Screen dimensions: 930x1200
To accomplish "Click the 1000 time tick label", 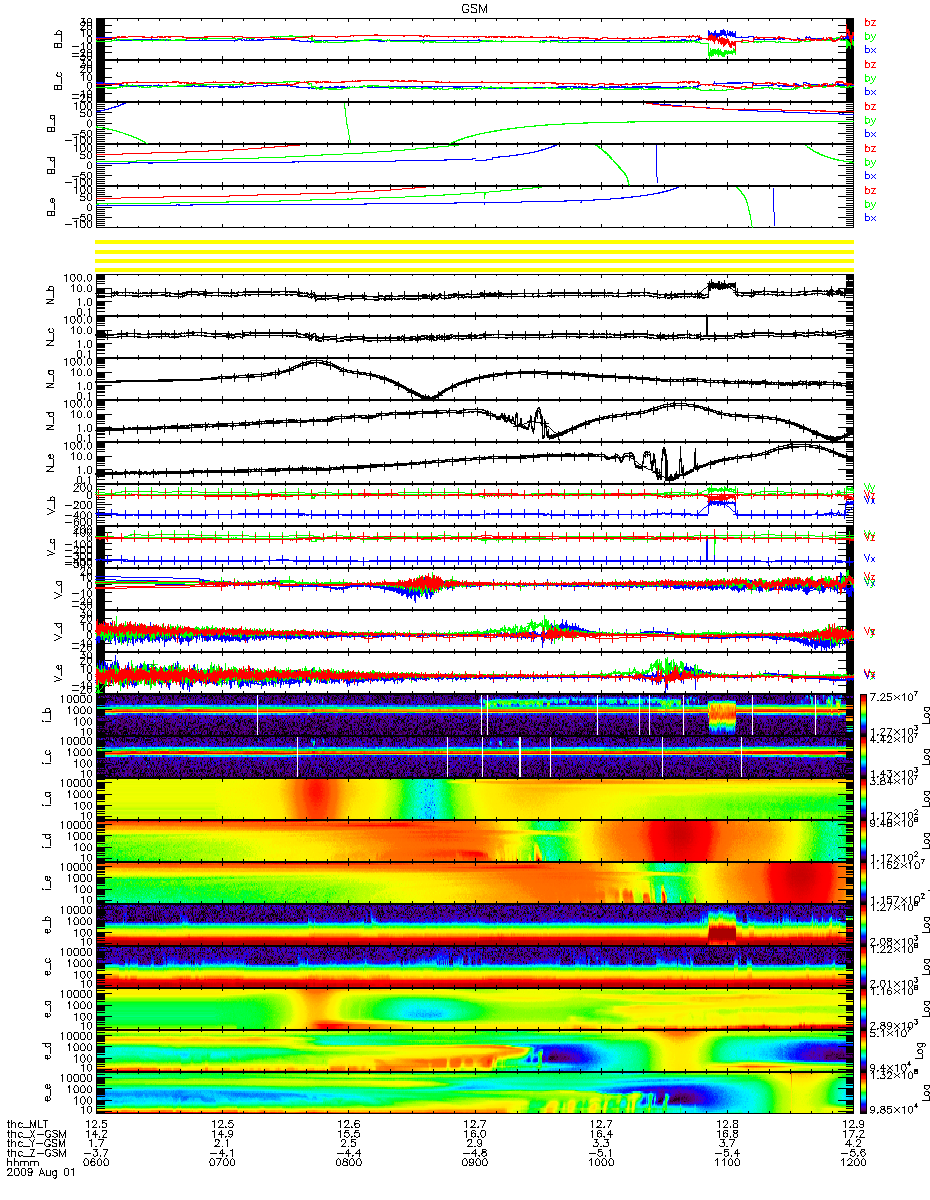I will pos(600,1164).
